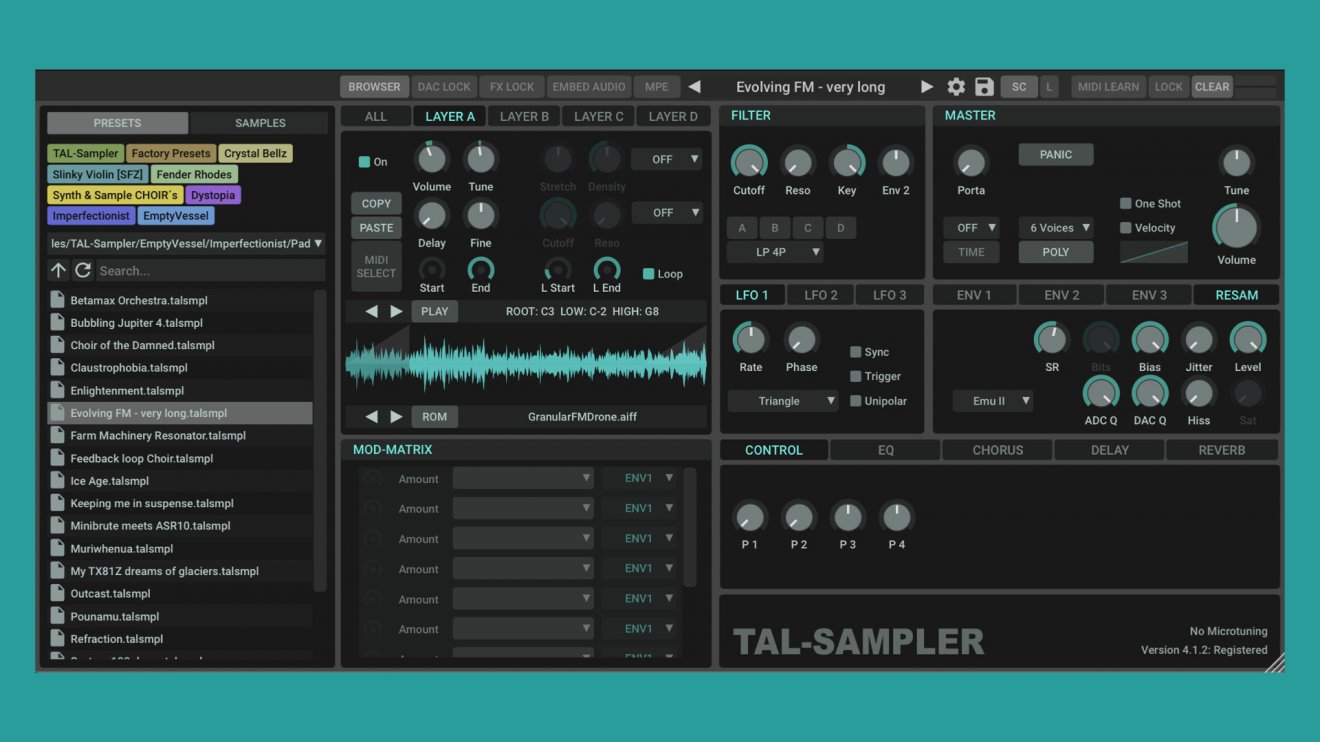Screen dimensions: 1320x742
Task: Click the filter Reso knob
Action: [797, 162]
